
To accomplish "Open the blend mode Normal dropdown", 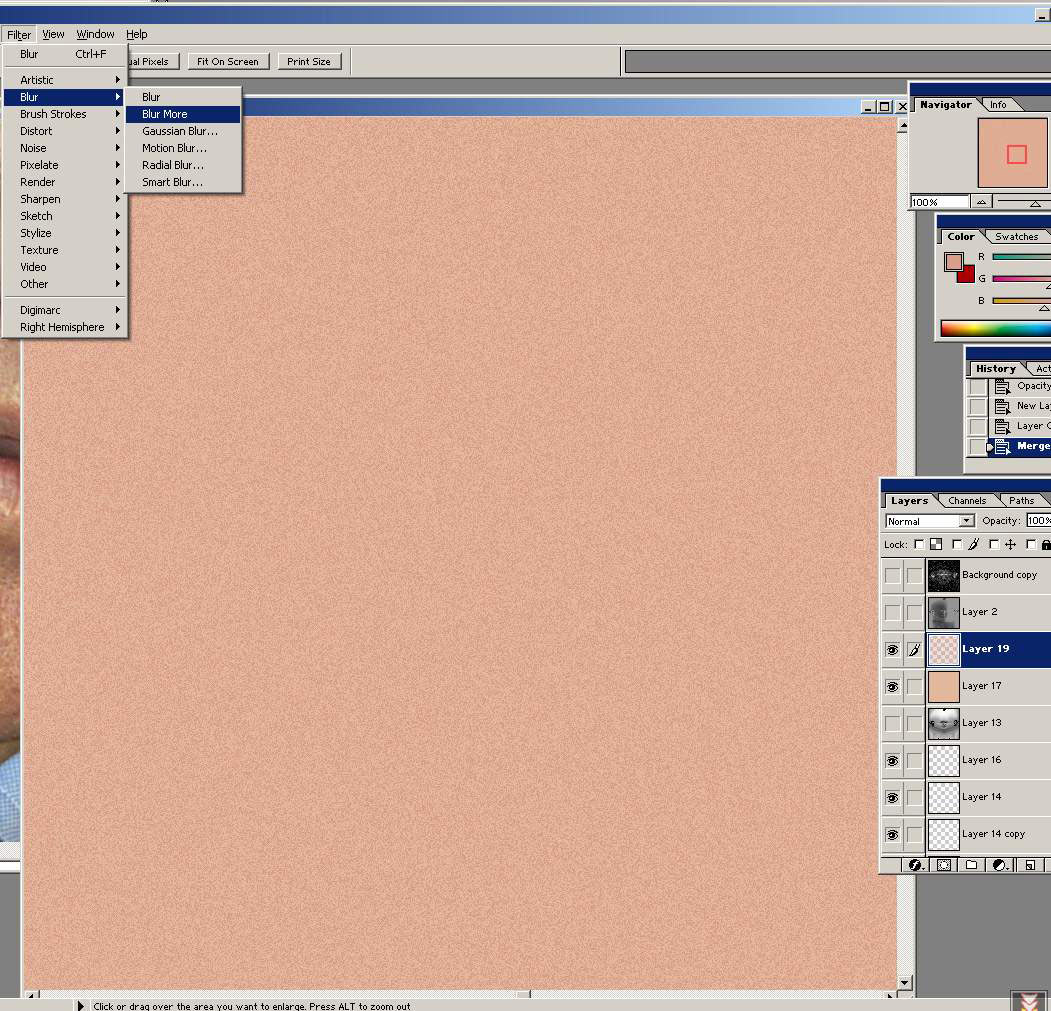I will (930, 521).
